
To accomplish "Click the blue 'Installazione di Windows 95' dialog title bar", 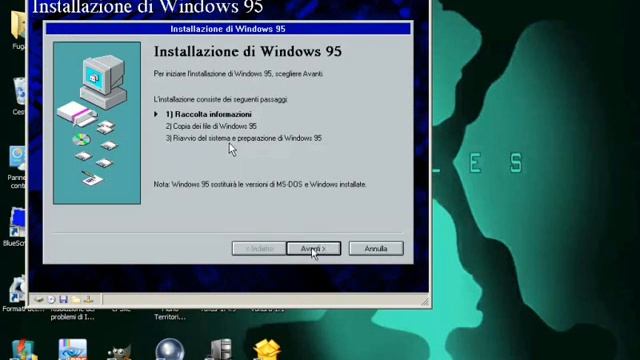I will pyautogui.click(x=228, y=29).
